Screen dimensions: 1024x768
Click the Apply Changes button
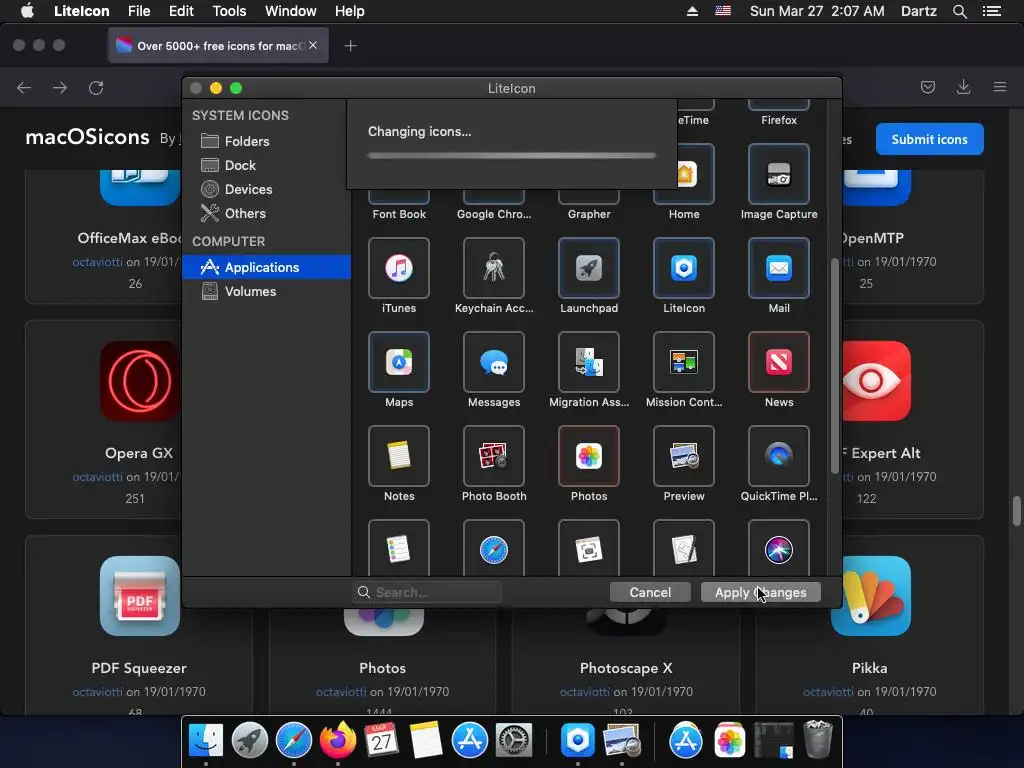[760, 592]
